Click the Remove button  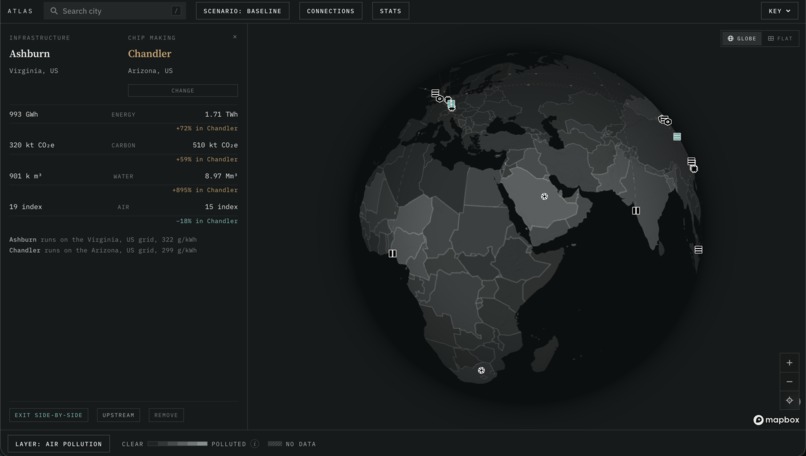coord(166,415)
